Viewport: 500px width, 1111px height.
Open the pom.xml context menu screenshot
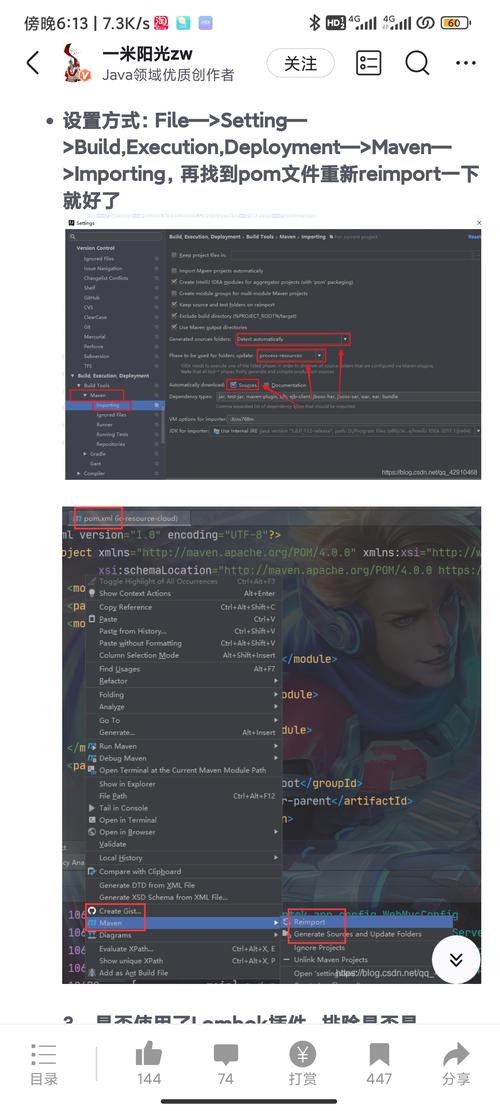coord(271,745)
